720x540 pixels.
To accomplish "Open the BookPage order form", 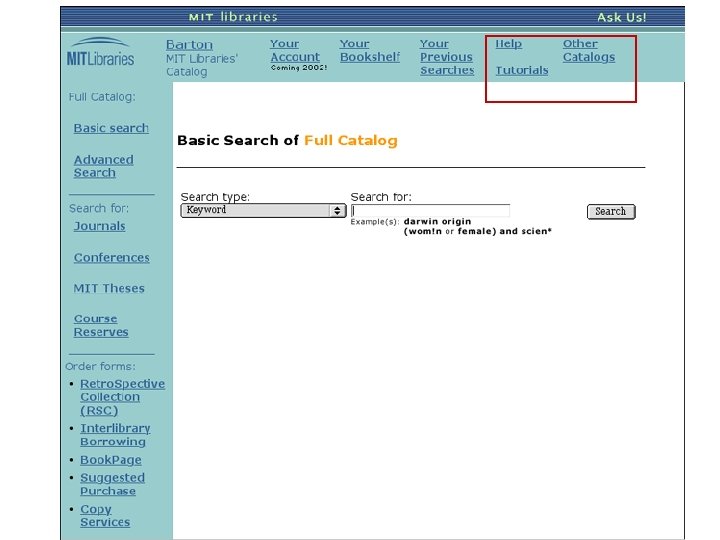I will (x=111, y=460).
